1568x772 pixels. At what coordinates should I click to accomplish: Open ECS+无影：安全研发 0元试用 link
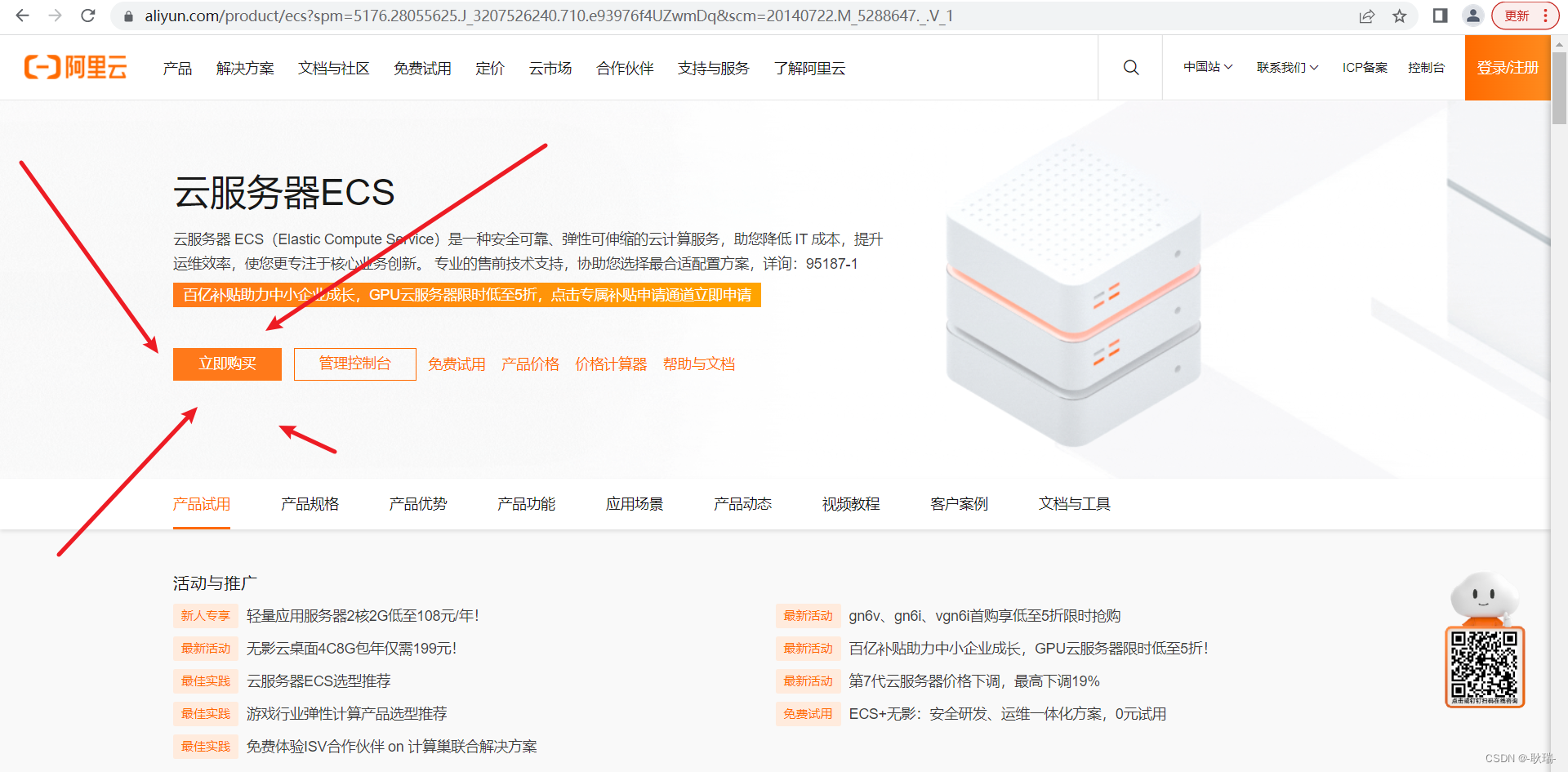[x=1007, y=714]
